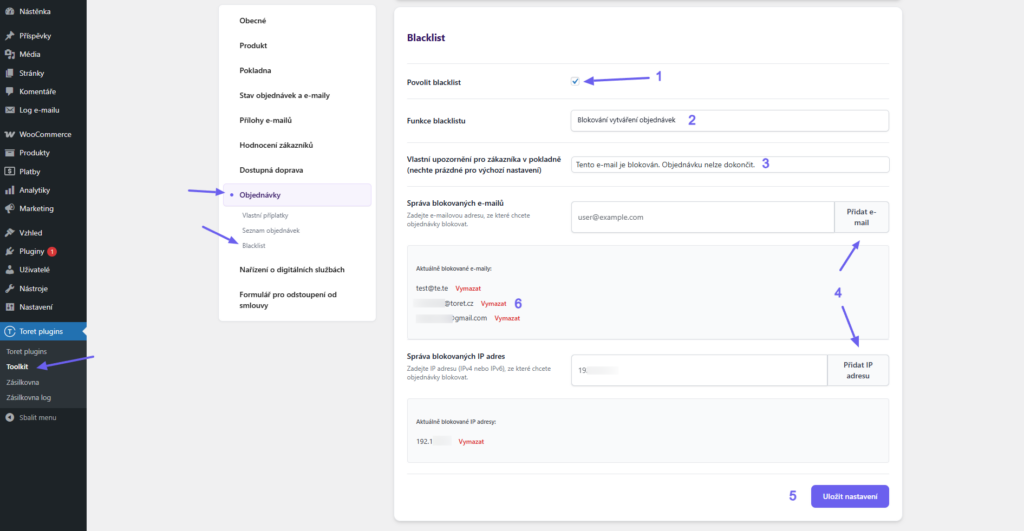1024x531 pixels.
Task: Focus the custom customer warning text field
Action: [729, 165]
